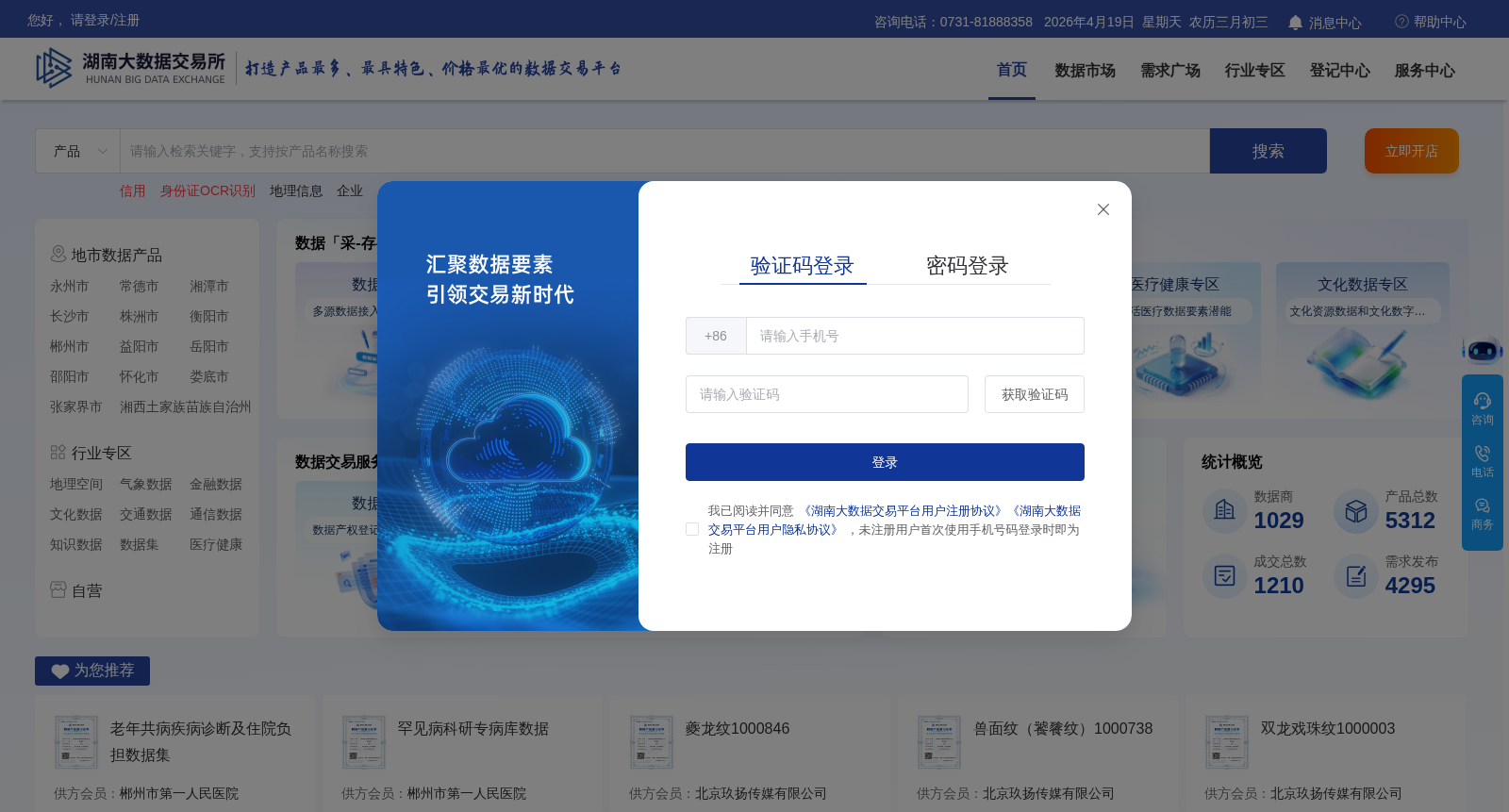The image size is (1509, 812).
Task: Switch to 密码登录 tab
Action: [967, 266]
